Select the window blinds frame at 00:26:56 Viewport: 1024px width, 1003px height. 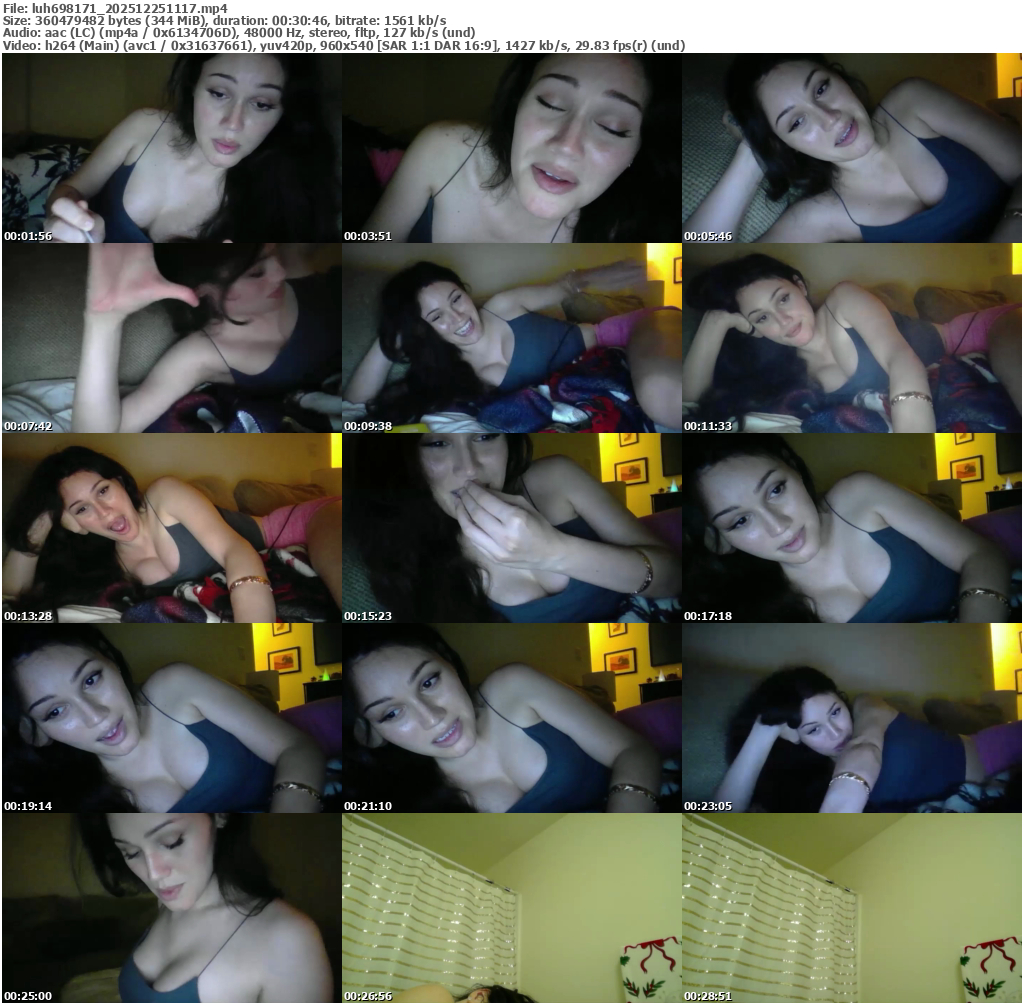(x=511, y=908)
